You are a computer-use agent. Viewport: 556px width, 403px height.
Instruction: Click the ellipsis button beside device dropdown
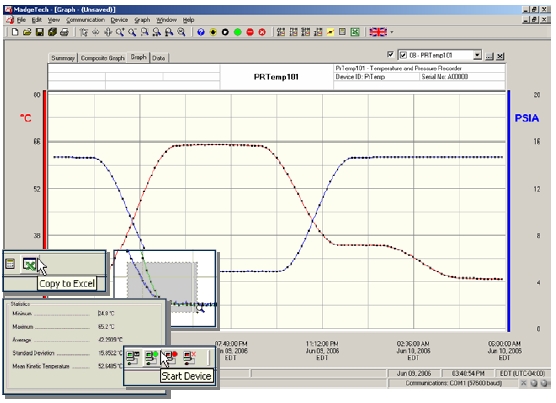pos(489,56)
